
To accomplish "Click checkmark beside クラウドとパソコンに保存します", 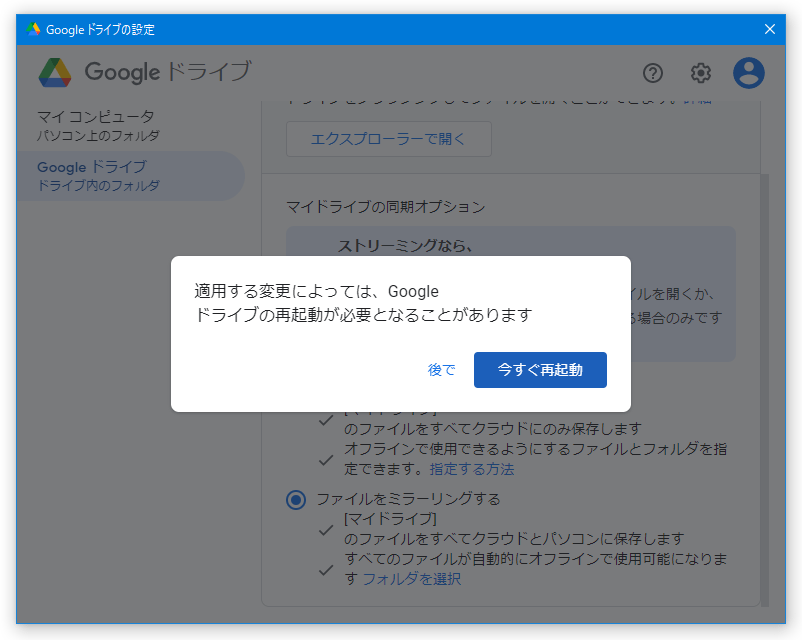I will pos(326,529).
